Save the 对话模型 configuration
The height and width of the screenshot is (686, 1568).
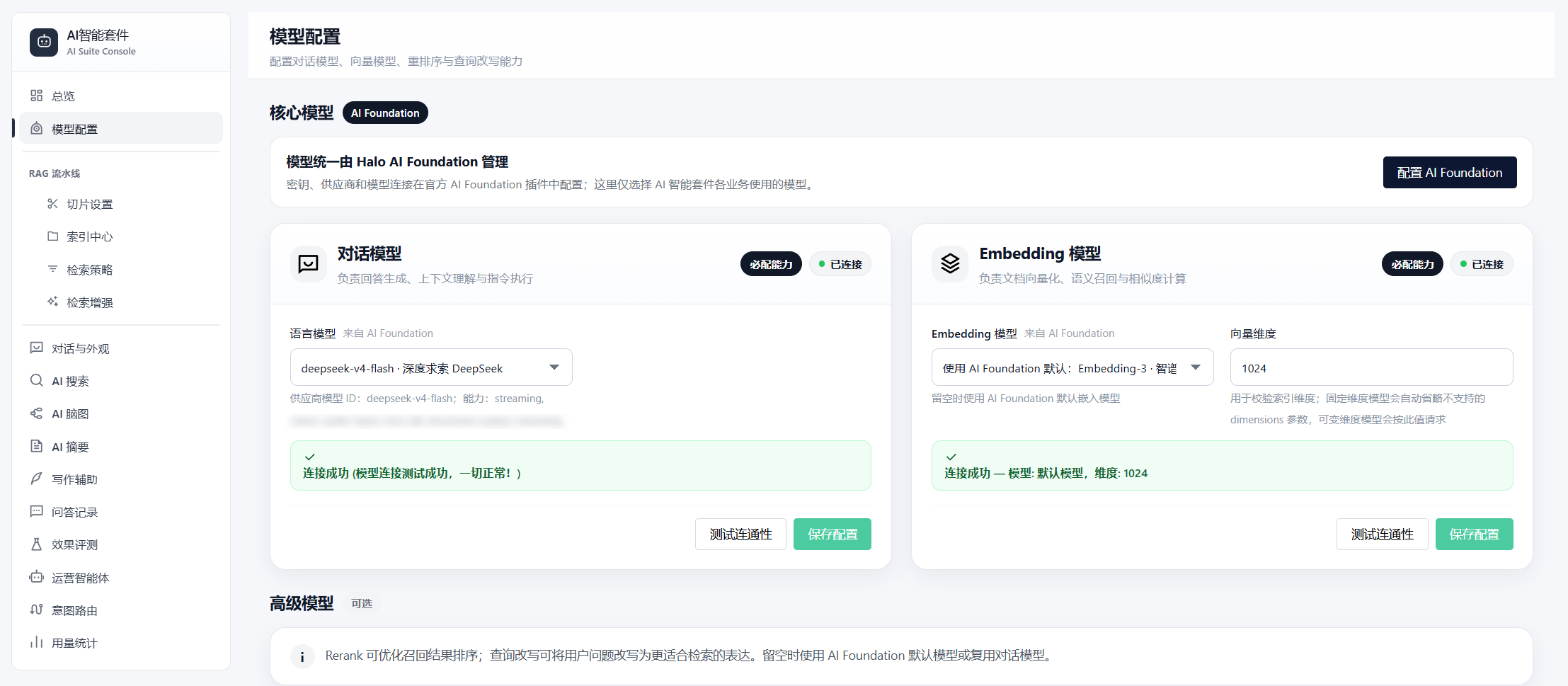[x=832, y=534]
